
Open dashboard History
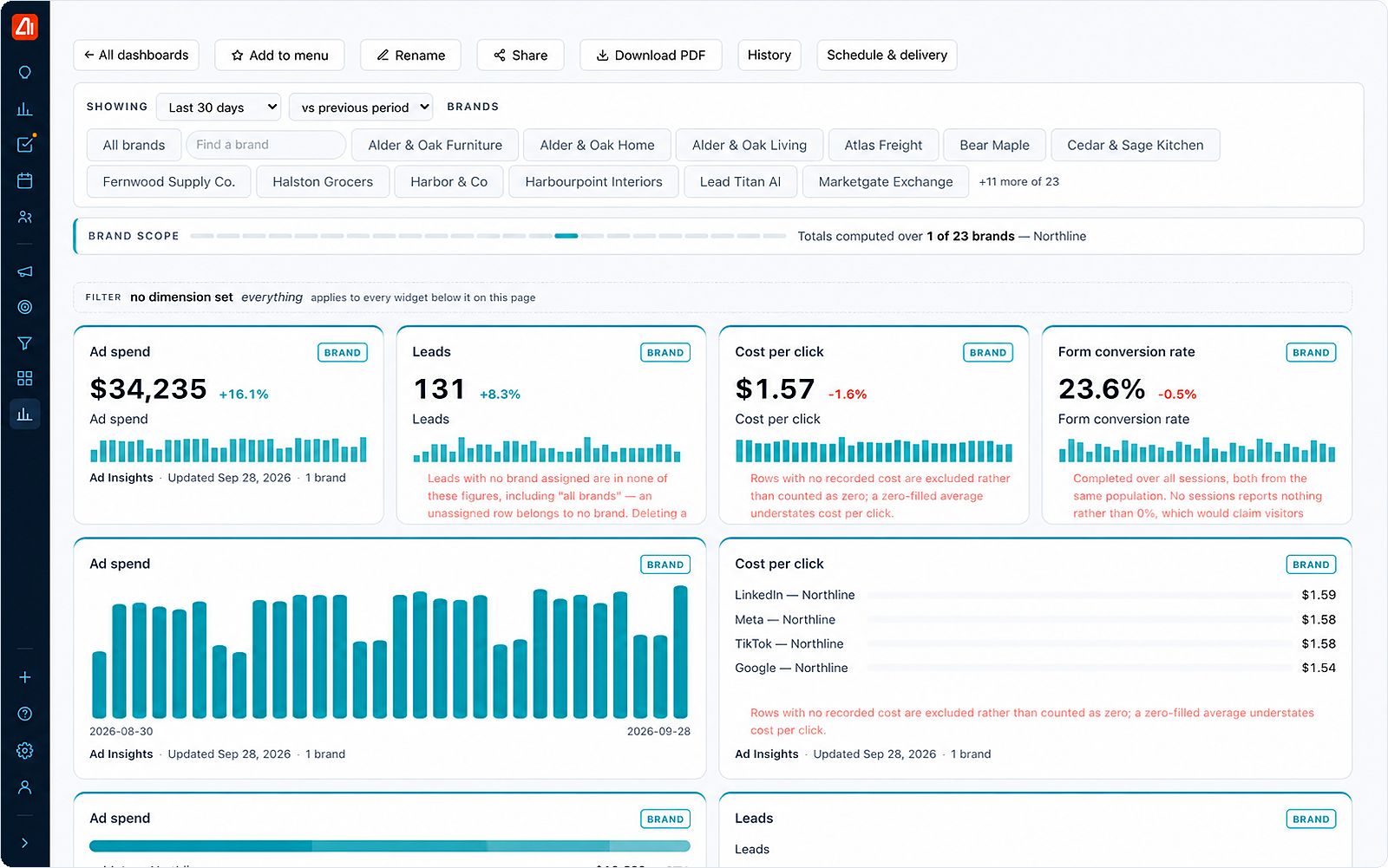769,55
